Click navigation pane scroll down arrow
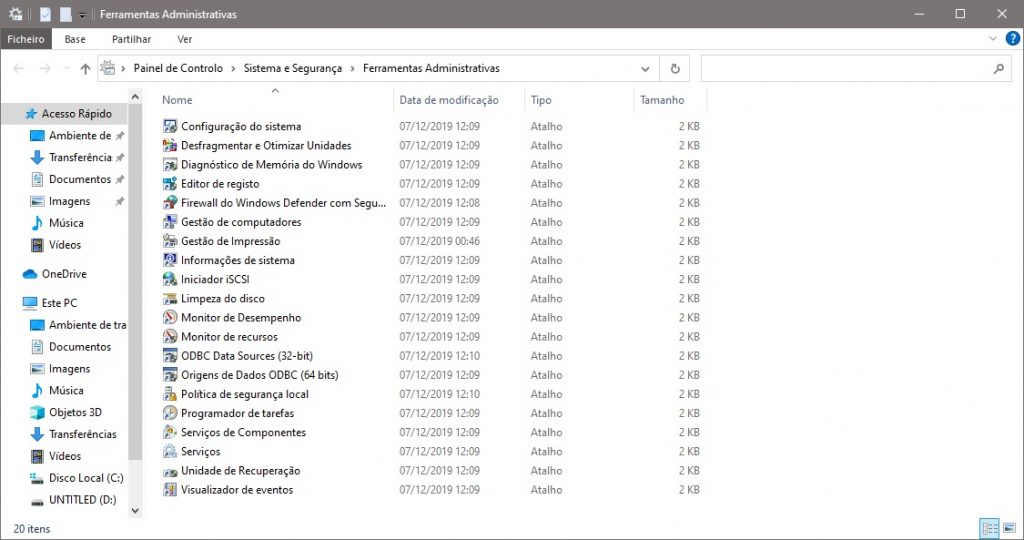 point(135,511)
